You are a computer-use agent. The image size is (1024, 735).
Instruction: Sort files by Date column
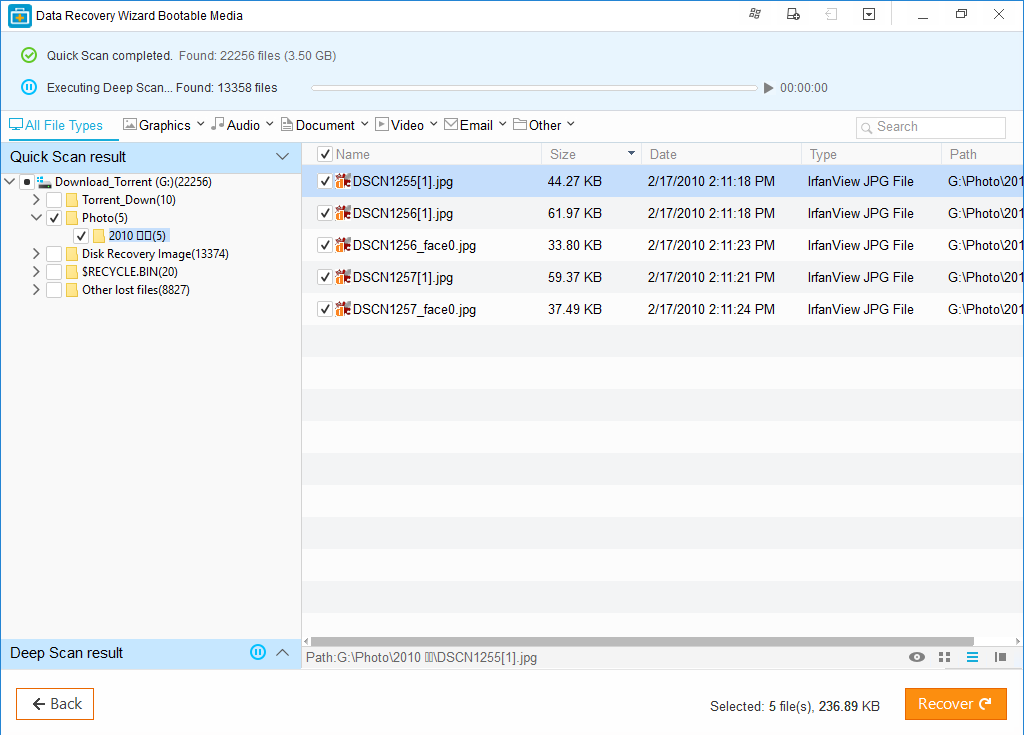tap(722, 154)
